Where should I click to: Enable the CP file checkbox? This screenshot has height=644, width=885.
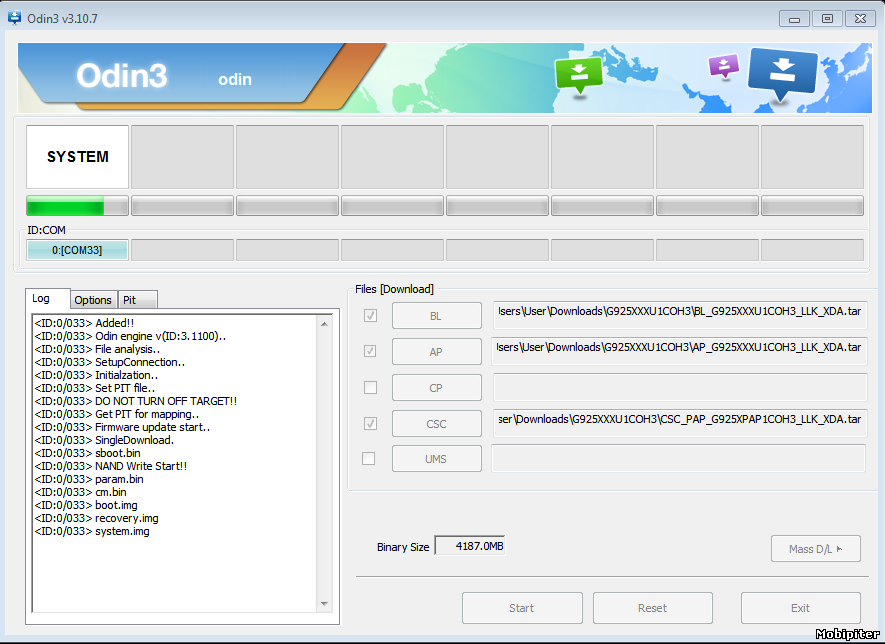(x=370, y=387)
